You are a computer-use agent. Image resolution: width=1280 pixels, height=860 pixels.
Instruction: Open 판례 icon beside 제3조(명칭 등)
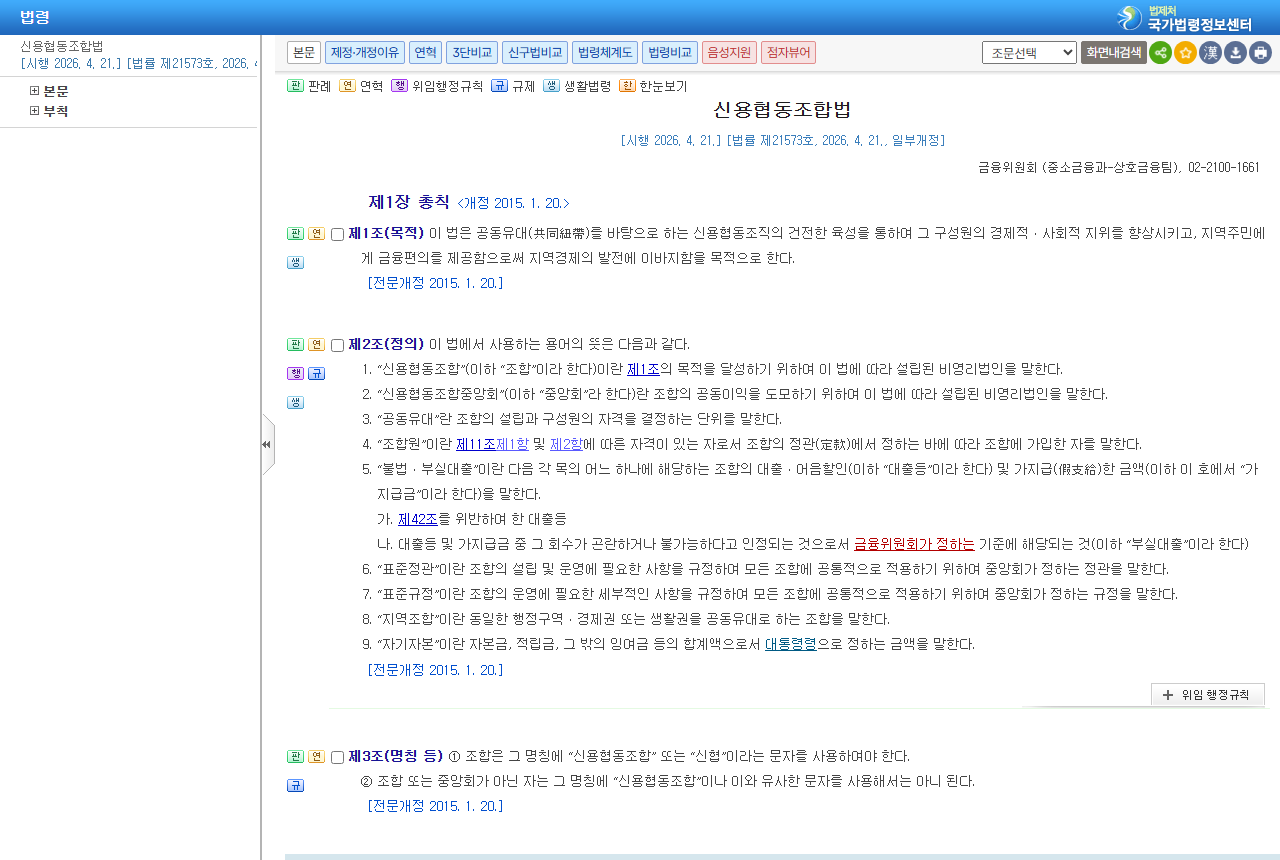coord(295,757)
